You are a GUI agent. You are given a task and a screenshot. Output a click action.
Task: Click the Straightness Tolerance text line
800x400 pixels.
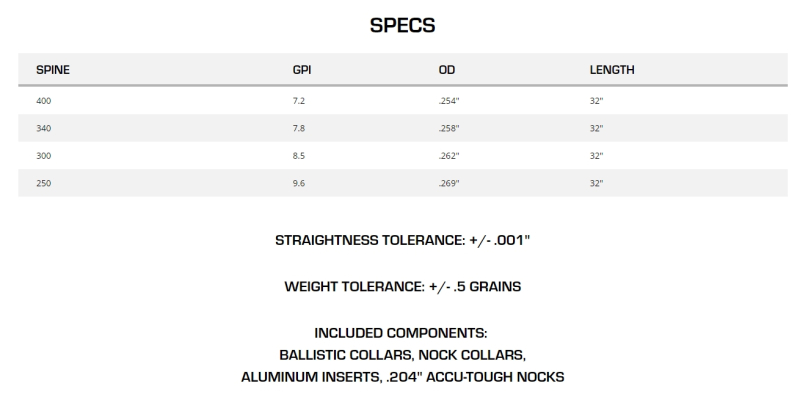(401, 241)
